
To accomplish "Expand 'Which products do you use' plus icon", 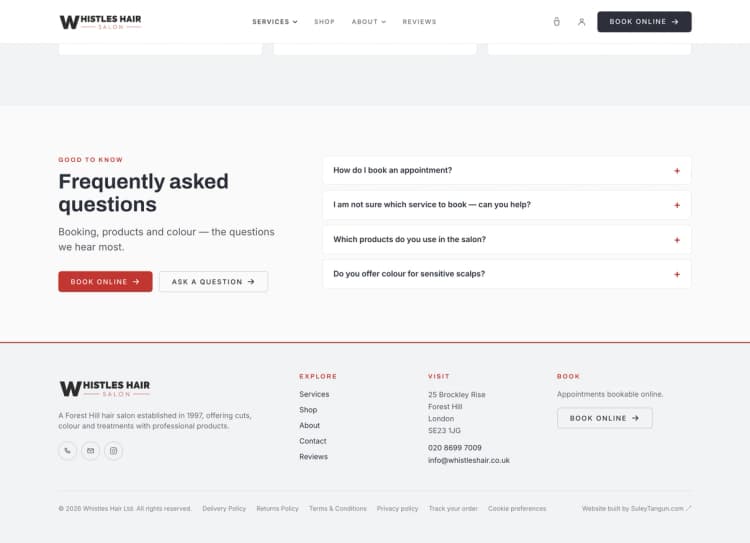I will pyautogui.click(x=677, y=240).
